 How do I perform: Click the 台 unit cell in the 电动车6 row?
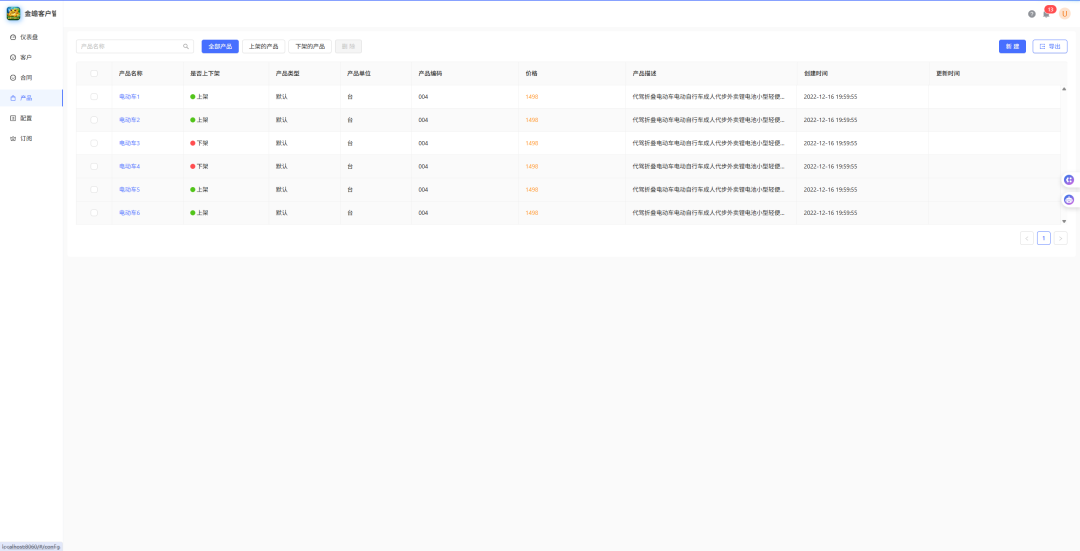point(350,213)
